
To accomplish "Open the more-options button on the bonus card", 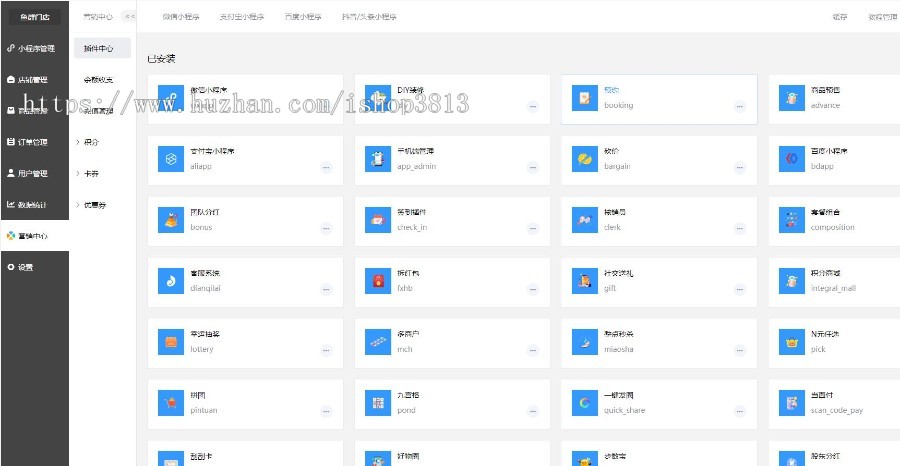I will tap(326, 229).
